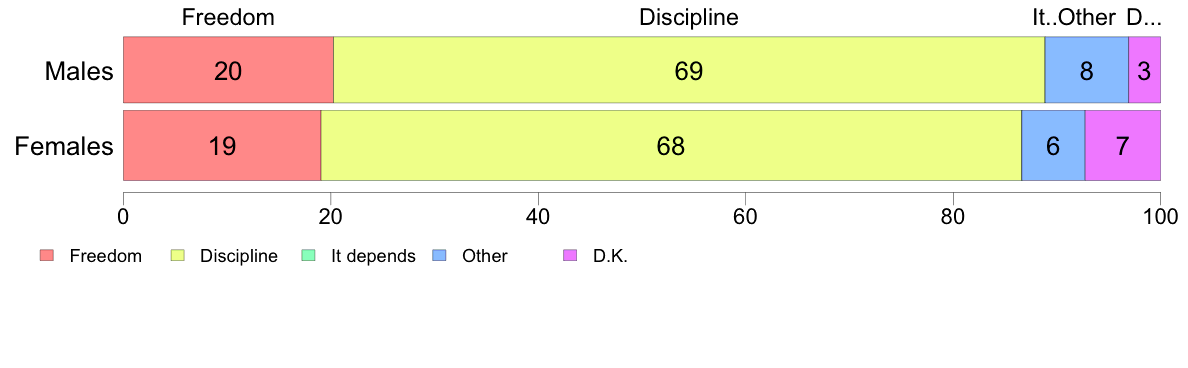Click the Females row label

[64, 146]
